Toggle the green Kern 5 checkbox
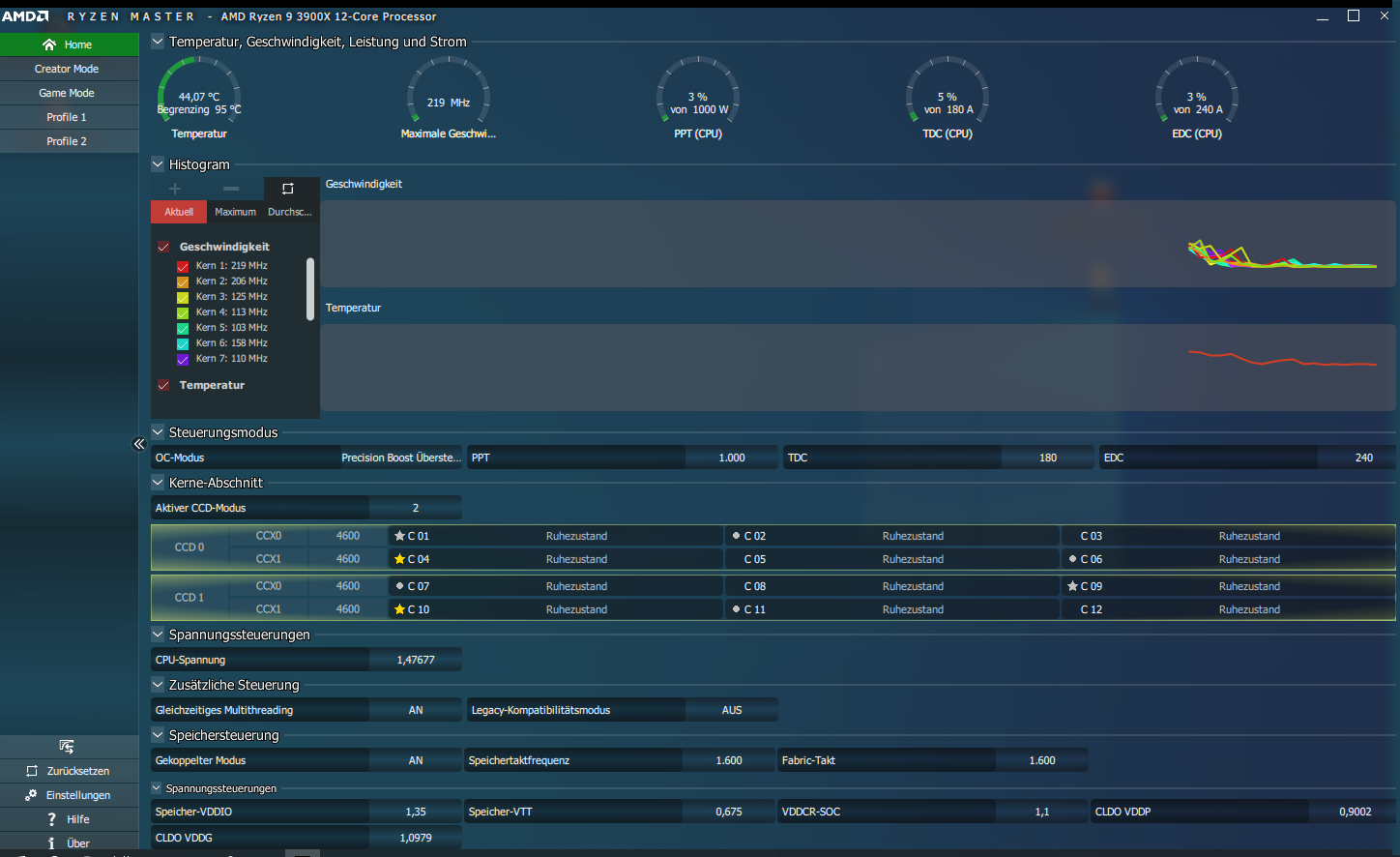The height and width of the screenshot is (857, 1400). pyautogui.click(x=183, y=328)
